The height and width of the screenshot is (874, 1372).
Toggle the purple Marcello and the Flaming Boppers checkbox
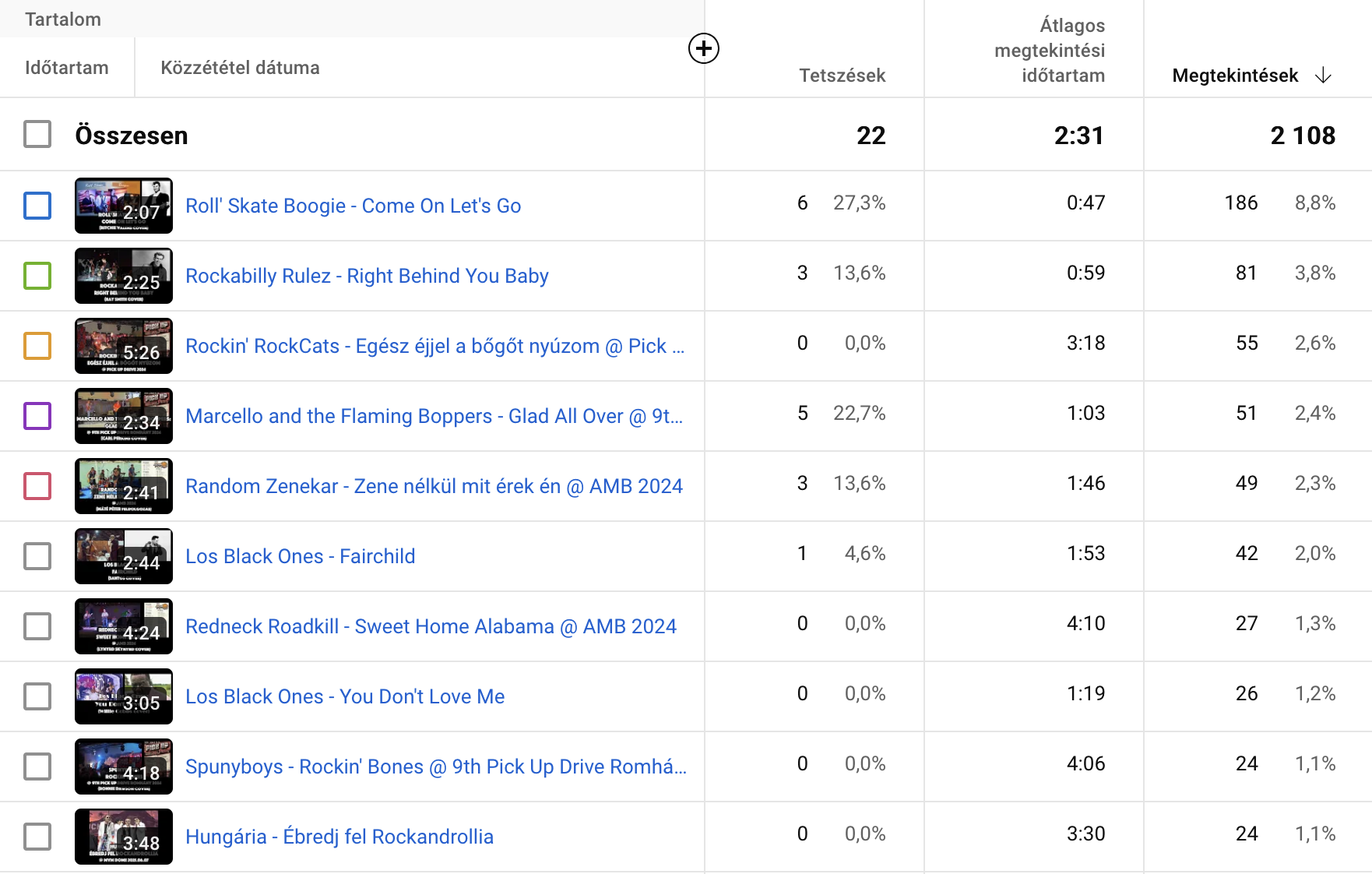(37, 416)
